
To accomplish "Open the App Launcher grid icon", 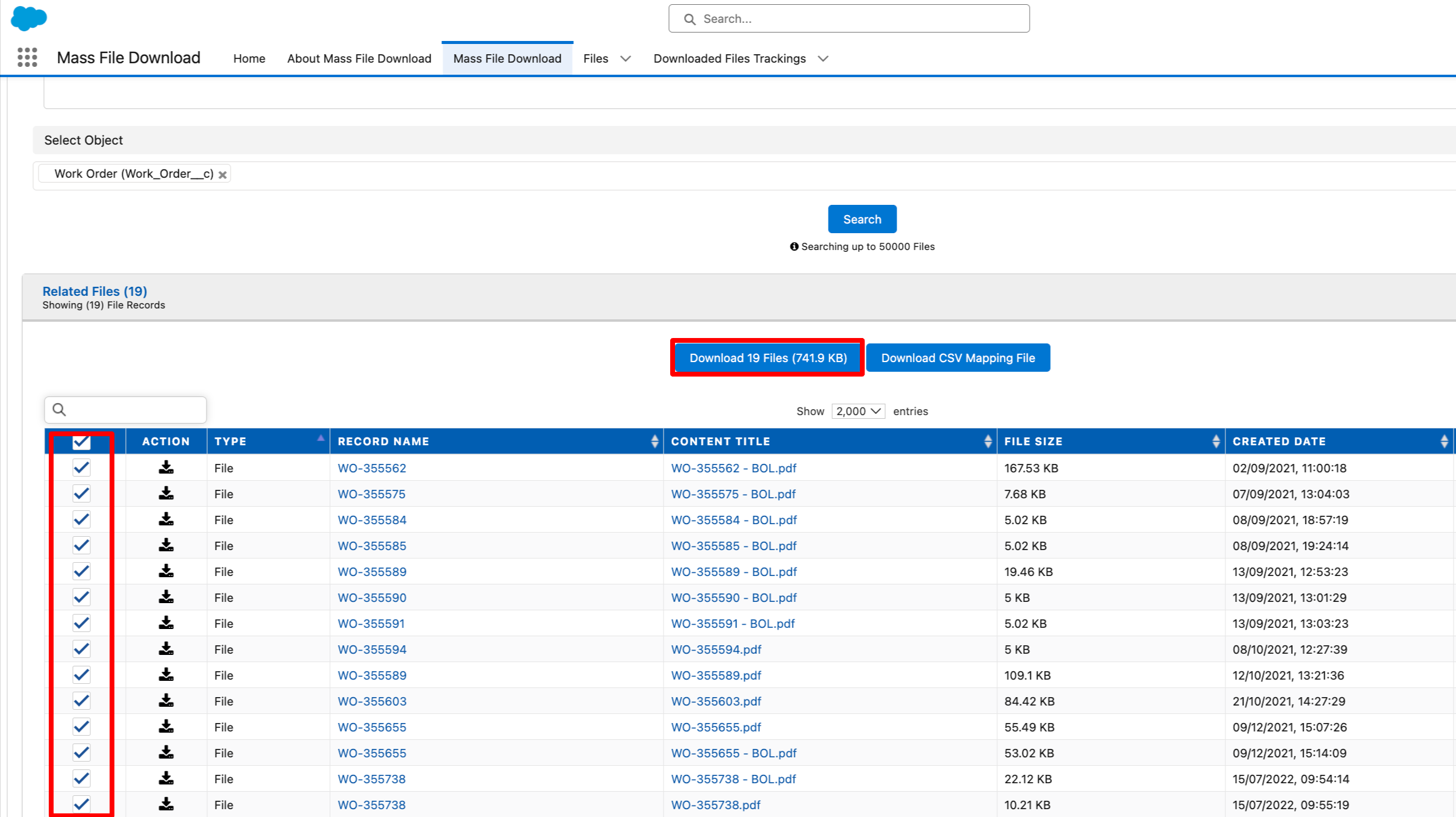I will click(27, 58).
